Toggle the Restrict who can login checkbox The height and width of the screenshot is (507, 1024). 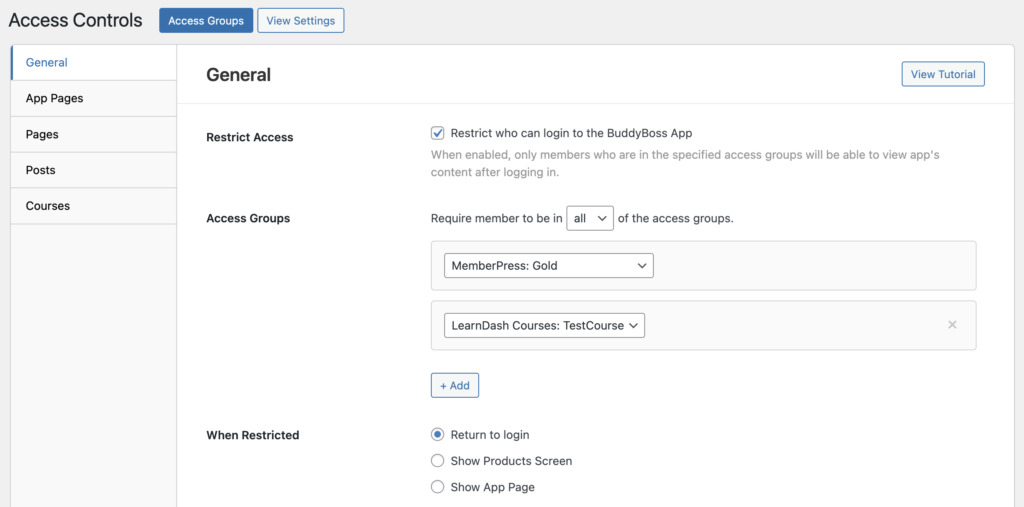tap(437, 133)
